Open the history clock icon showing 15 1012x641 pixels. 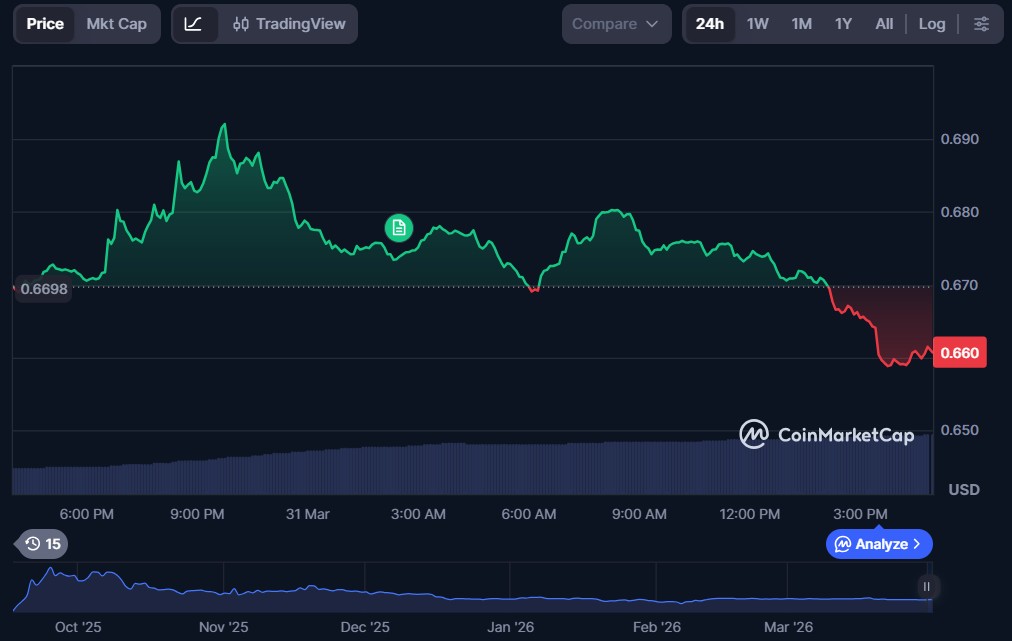point(43,544)
